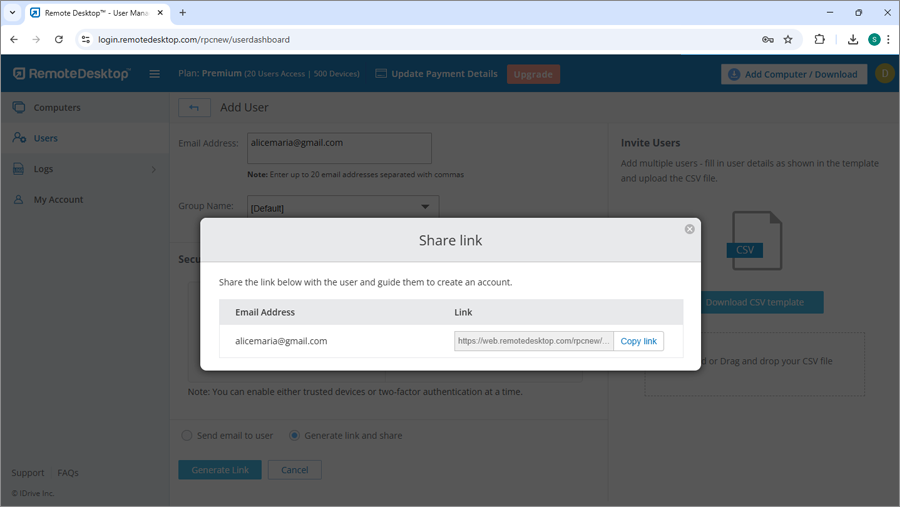Click the My Account person icon
Image resolution: width=900 pixels, height=507 pixels.
[x=18, y=199]
